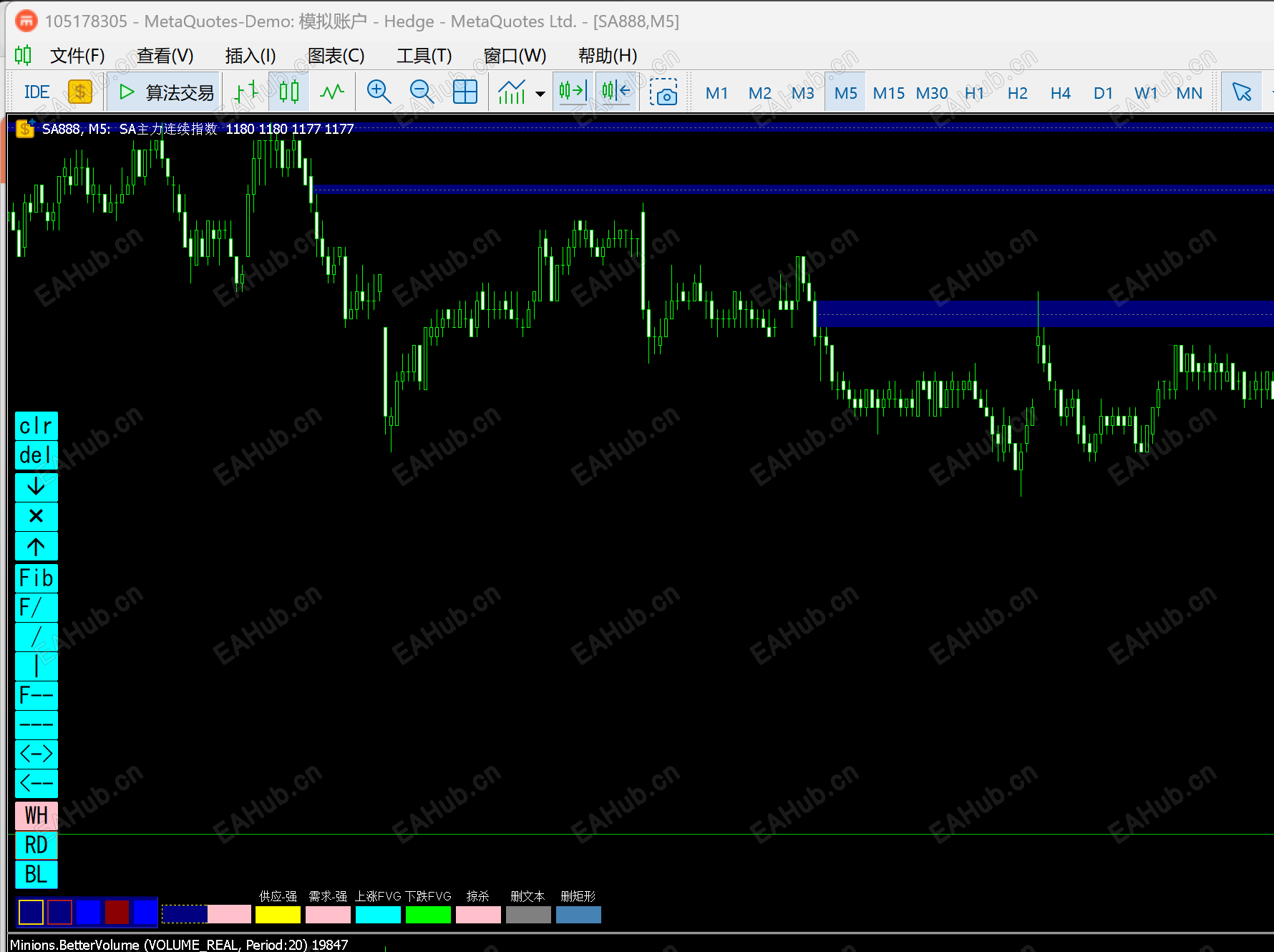
Task: Select the H2 timeframe
Action: click(x=1017, y=93)
